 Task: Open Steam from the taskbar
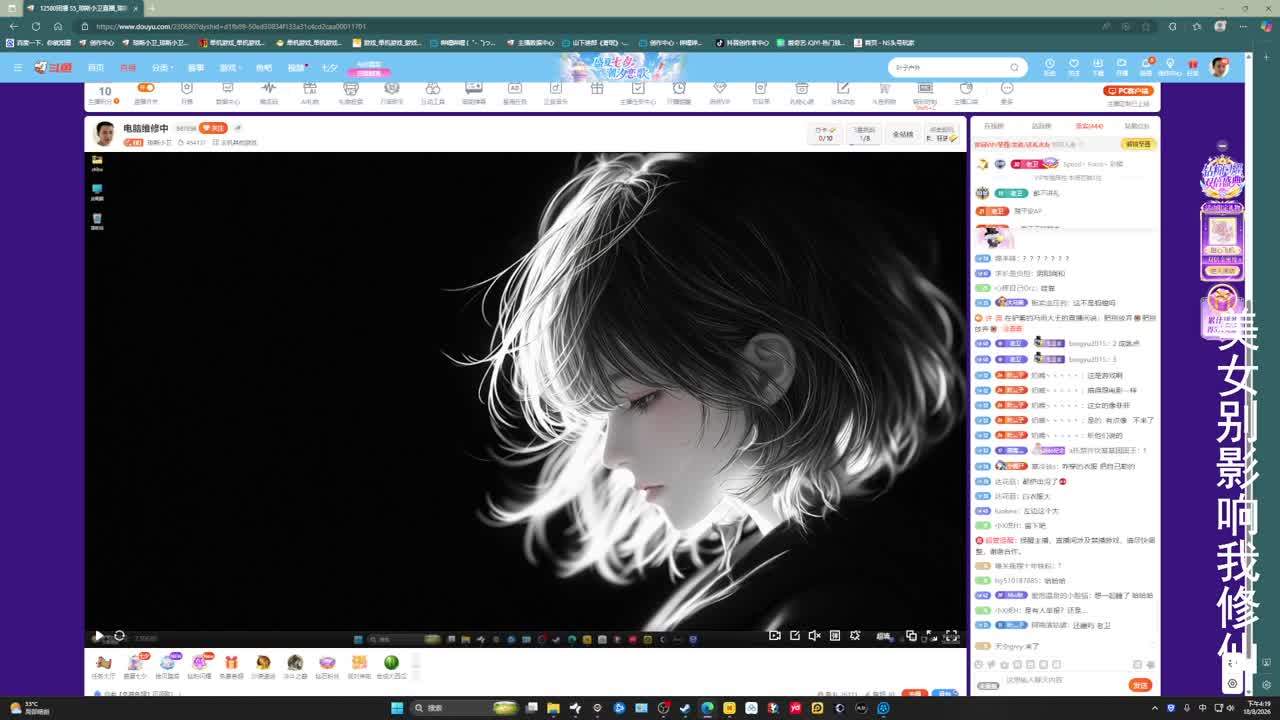click(685, 708)
